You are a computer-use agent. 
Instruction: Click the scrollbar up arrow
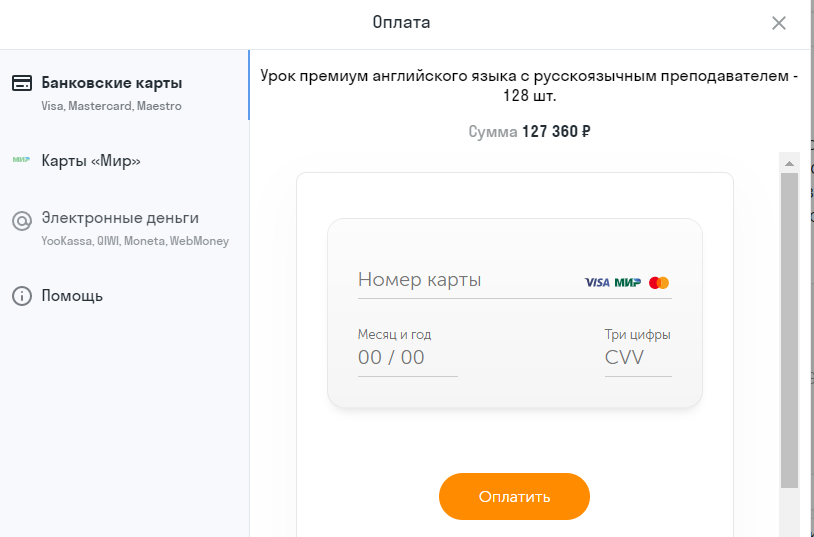pyautogui.click(x=790, y=164)
